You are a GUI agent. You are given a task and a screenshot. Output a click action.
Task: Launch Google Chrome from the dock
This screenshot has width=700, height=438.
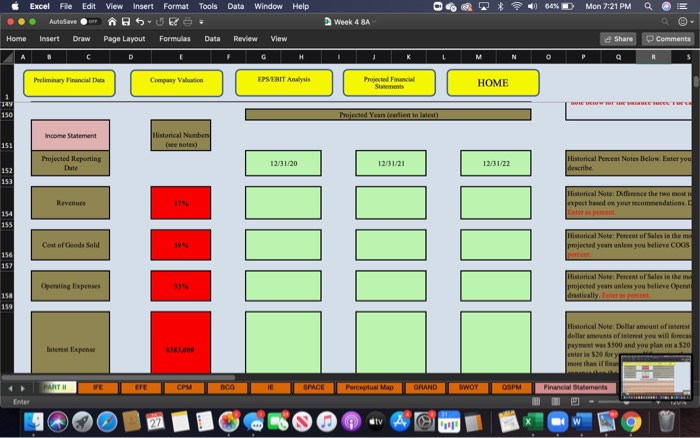coord(630,421)
